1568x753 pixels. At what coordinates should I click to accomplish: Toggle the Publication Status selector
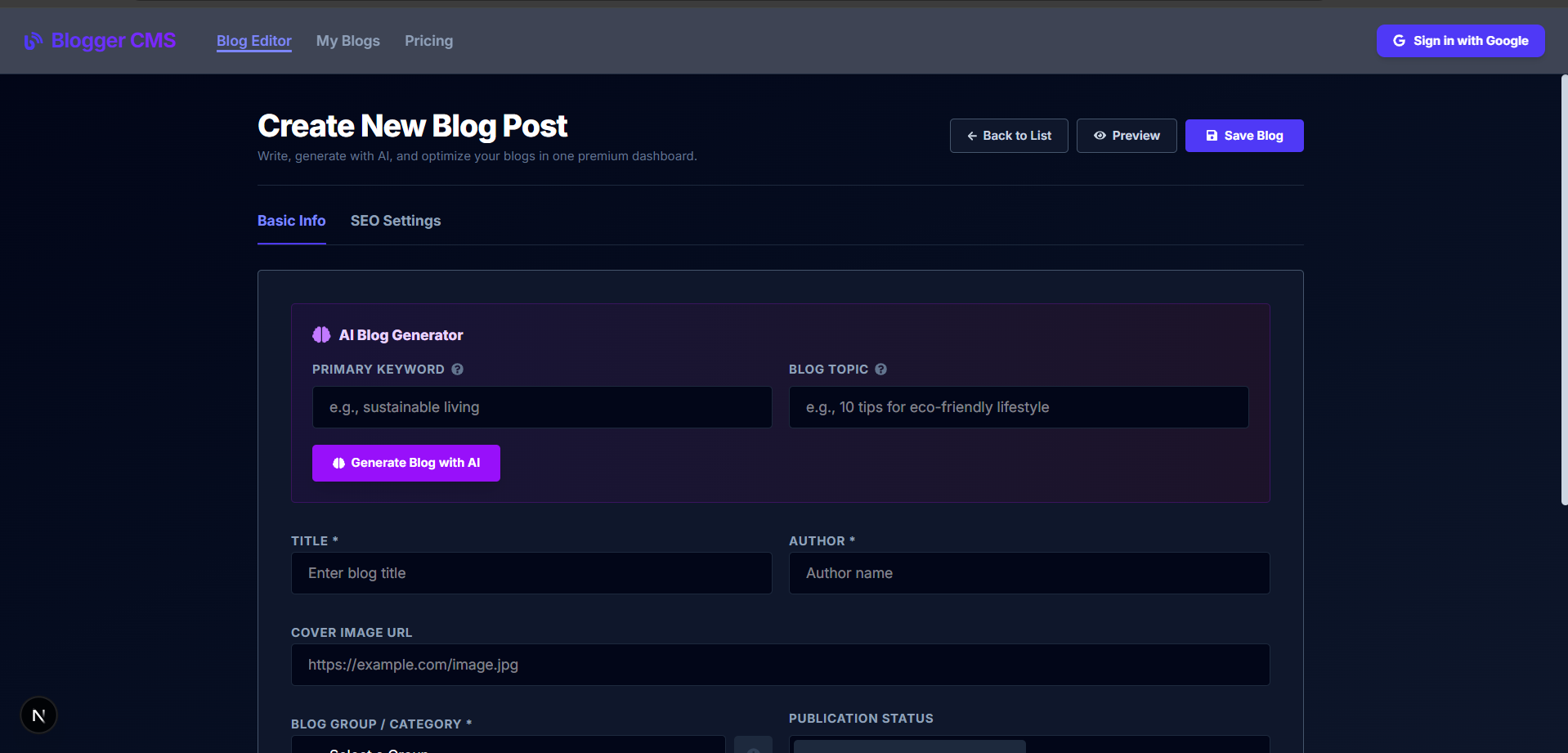pos(1029,745)
